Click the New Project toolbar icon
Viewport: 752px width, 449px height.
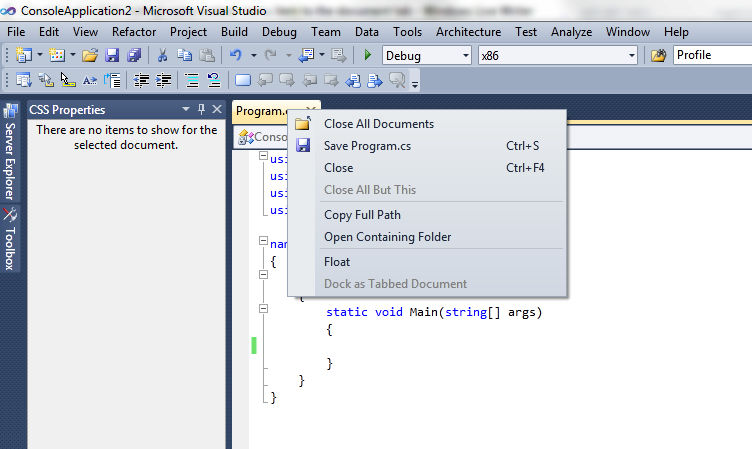pyautogui.click(x=23, y=55)
